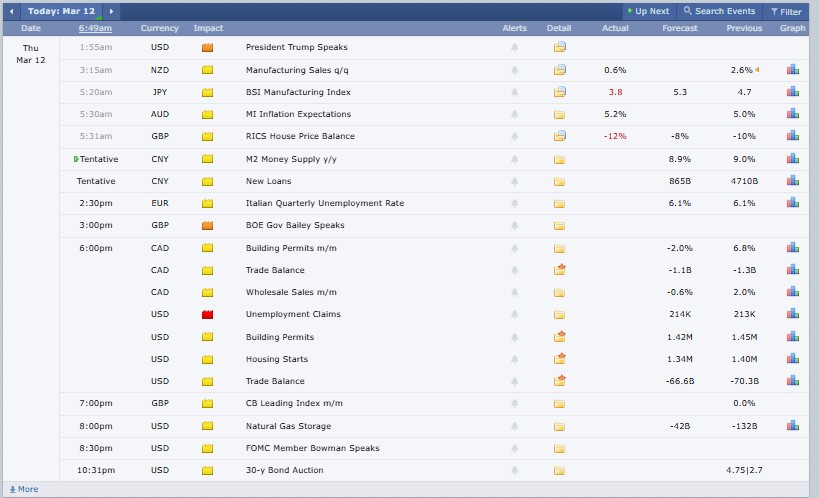
Task: Open graph for Italian Quarterly Unemployment Rate
Action: (x=792, y=203)
